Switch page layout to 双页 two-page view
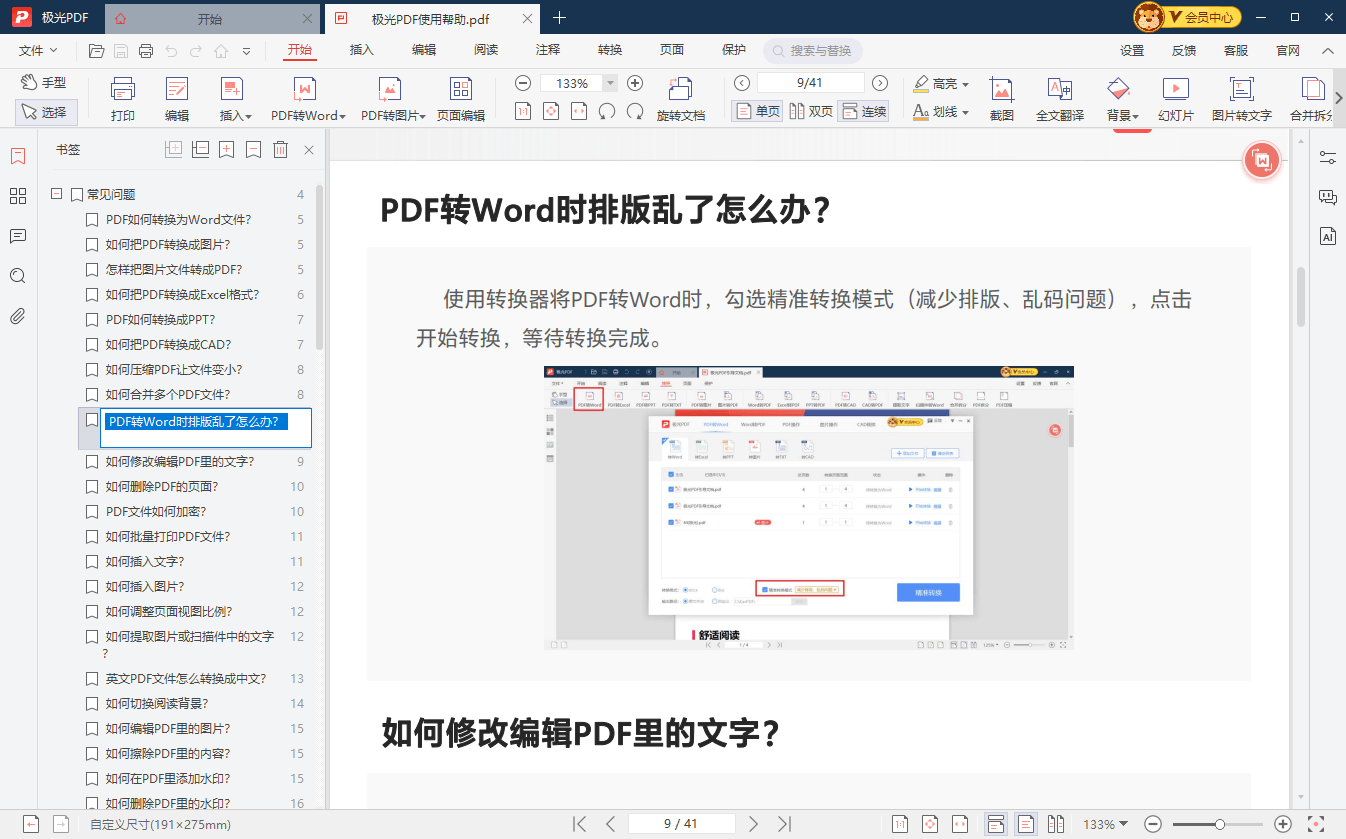This screenshot has height=839, width=1346. [812, 111]
